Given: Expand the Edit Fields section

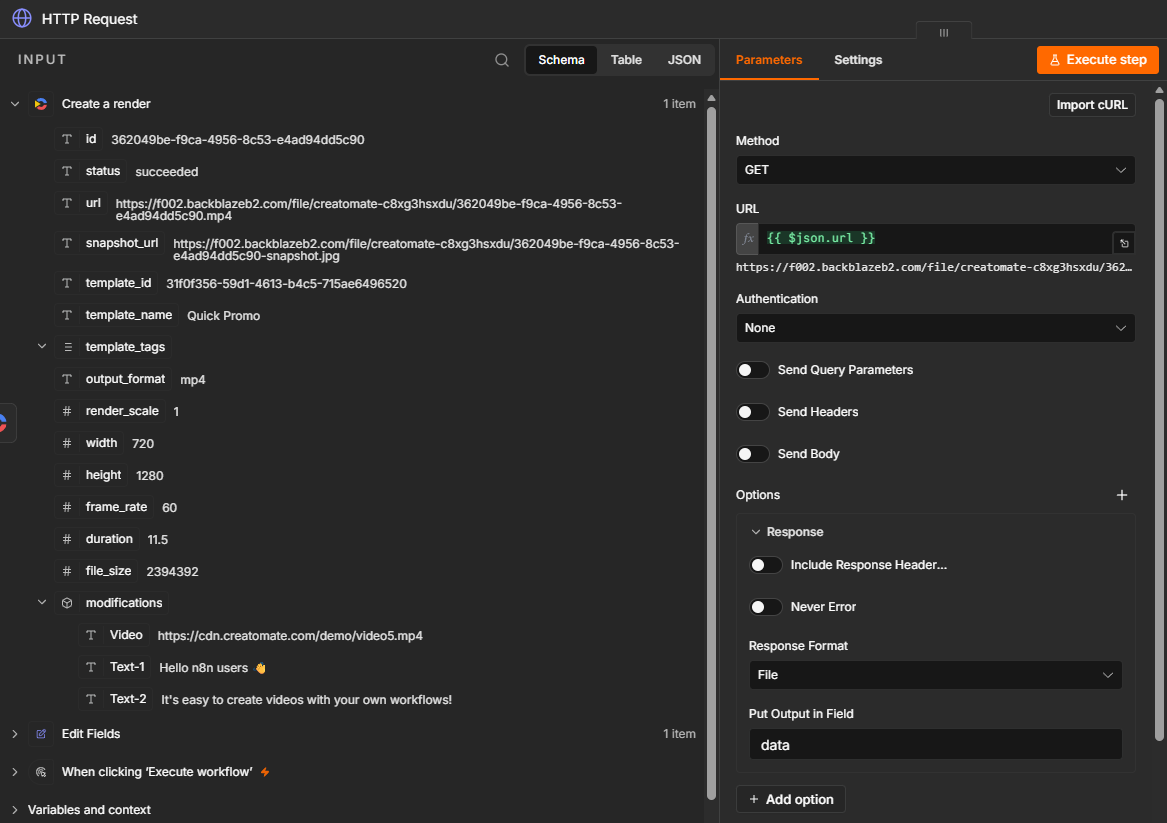Looking at the screenshot, I should 15,734.
